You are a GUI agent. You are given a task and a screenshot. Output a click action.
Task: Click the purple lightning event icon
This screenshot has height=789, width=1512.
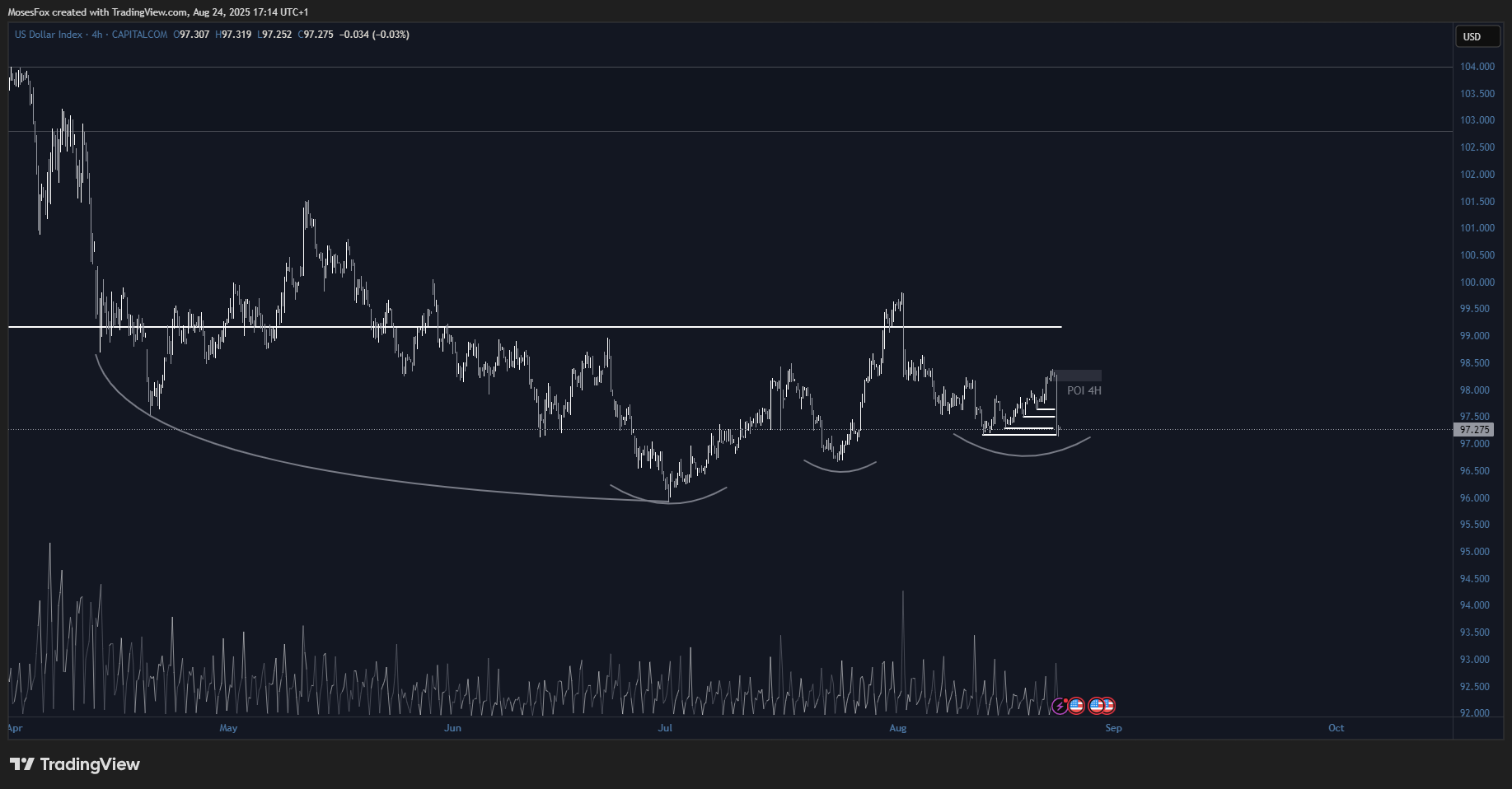tap(1060, 706)
